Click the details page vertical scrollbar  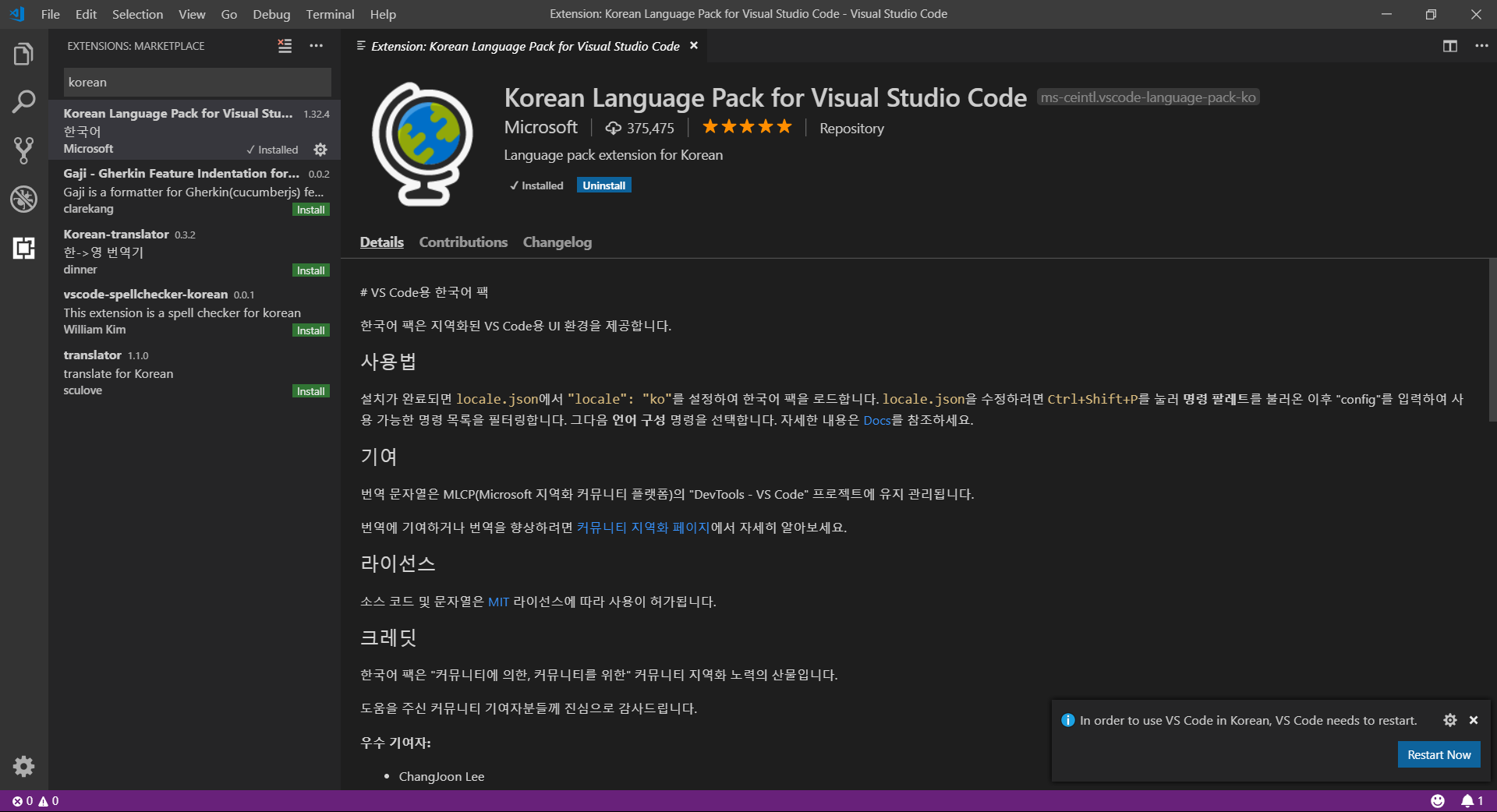pyautogui.click(x=1492, y=340)
